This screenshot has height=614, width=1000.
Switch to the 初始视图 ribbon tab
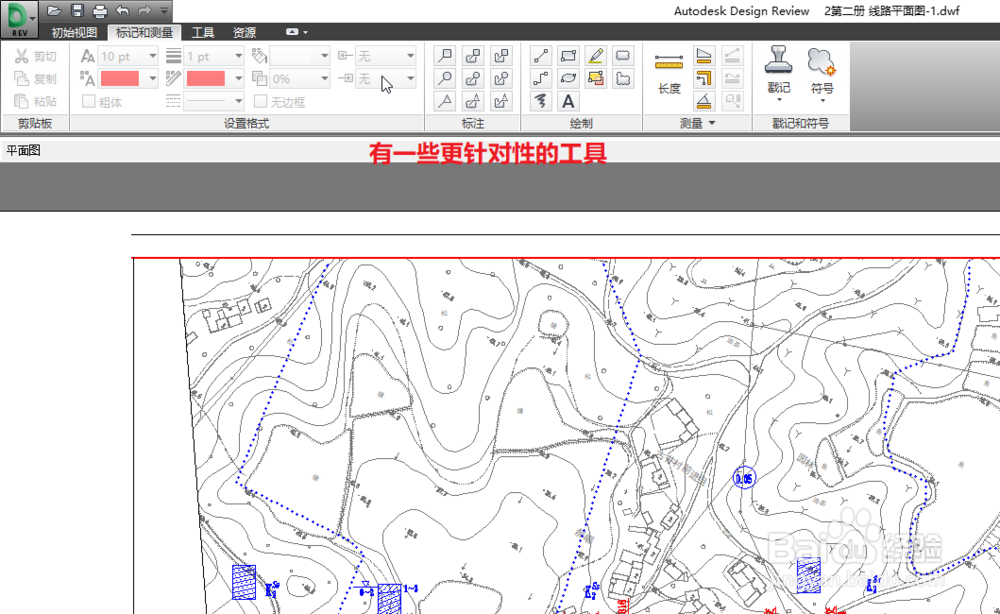click(74, 33)
